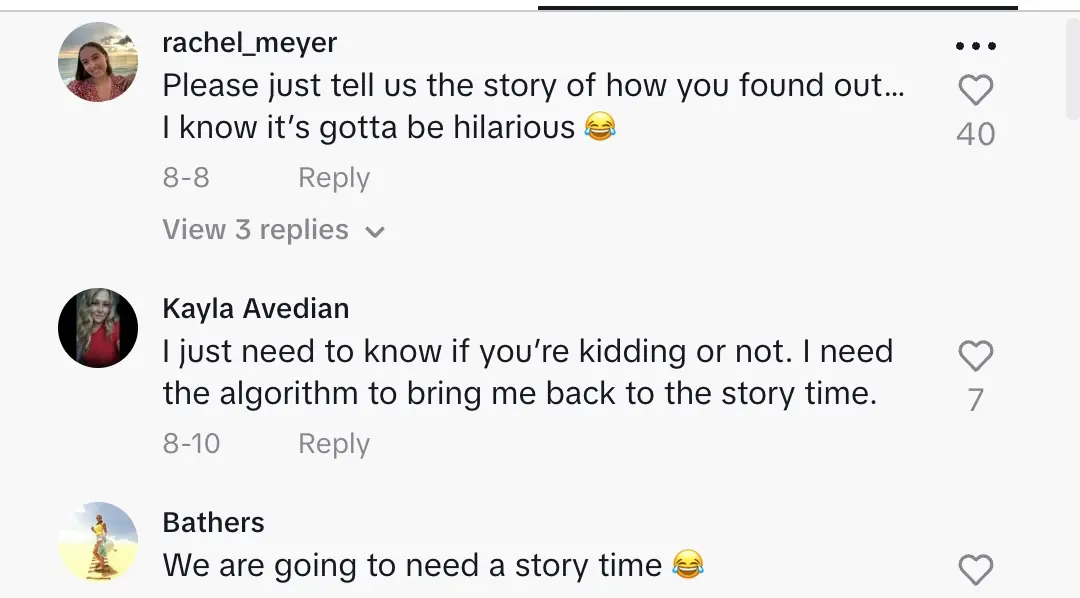Open the three-dot menu on rachel_meyer's comment
This screenshot has height=598, width=1080.
pyautogui.click(x=975, y=46)
